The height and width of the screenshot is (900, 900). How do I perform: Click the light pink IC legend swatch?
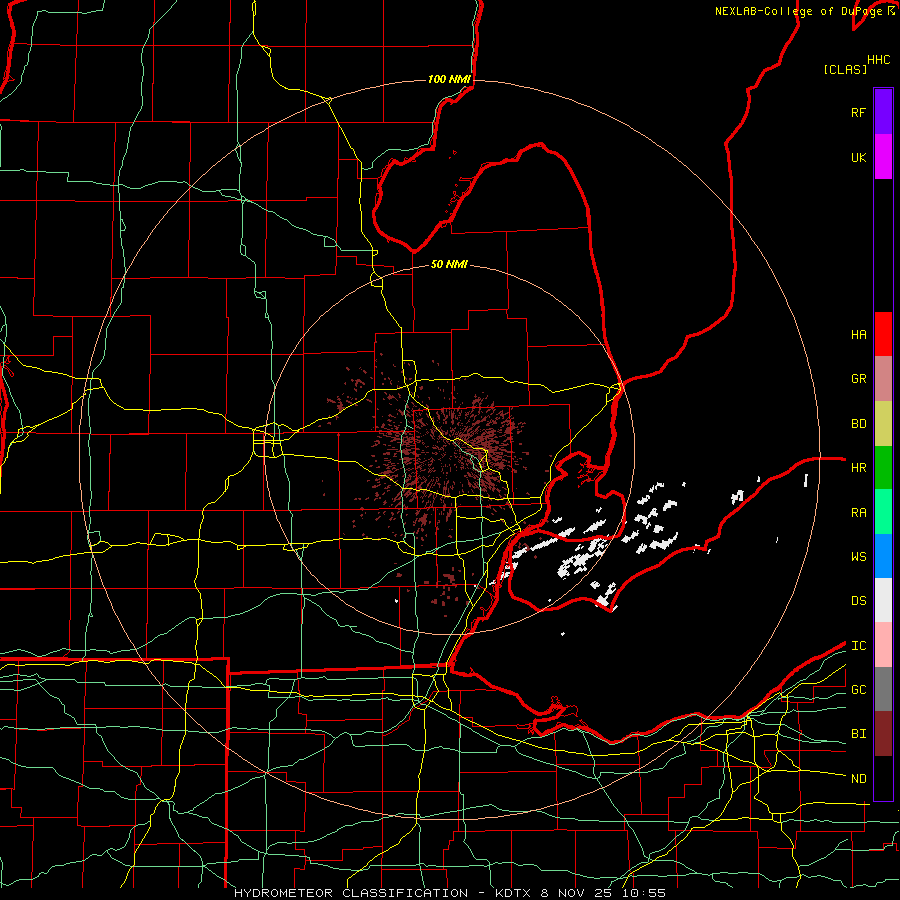pos(883,645)
